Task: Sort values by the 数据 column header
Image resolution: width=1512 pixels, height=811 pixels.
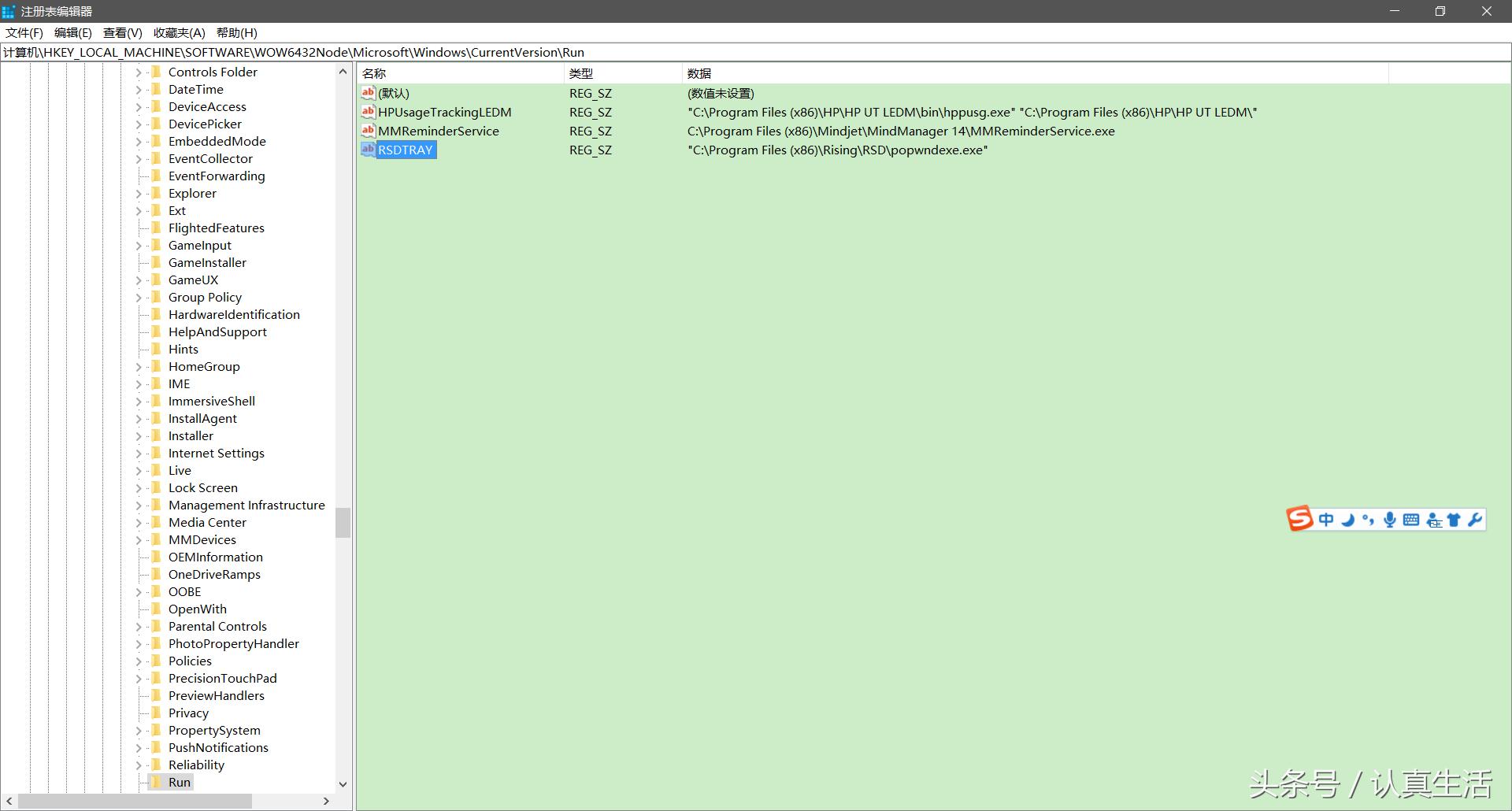Action: [1036, 73]
